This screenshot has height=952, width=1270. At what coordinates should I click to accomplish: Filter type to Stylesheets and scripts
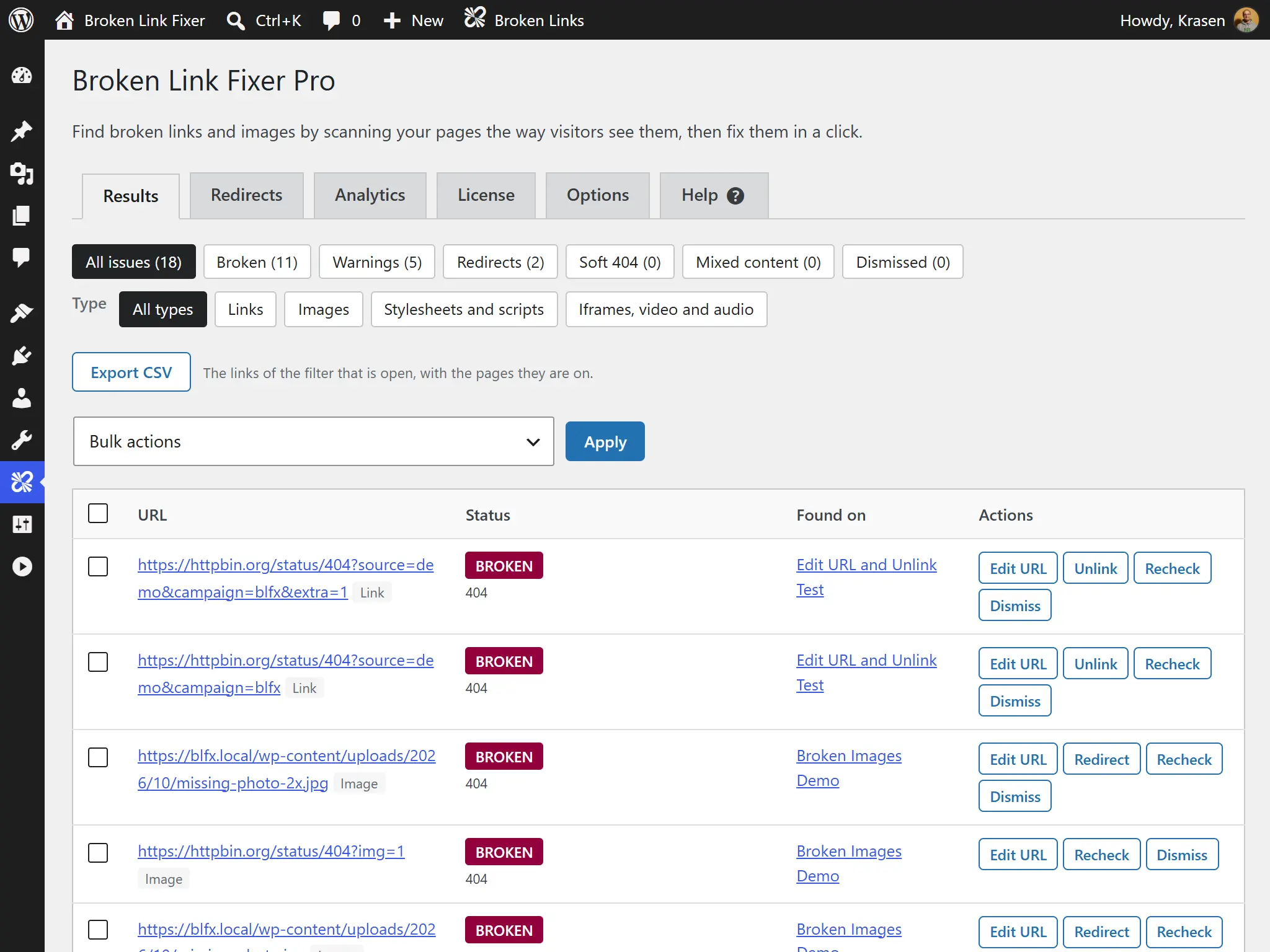(x=464, y=309)
